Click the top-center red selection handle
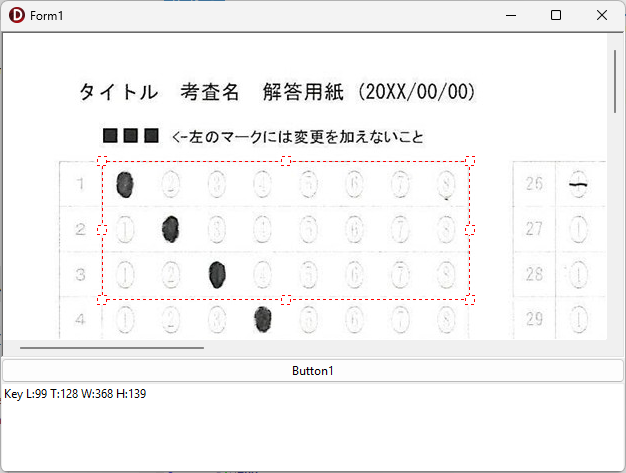This screenshot has height=473, width=626. (286, 160)
